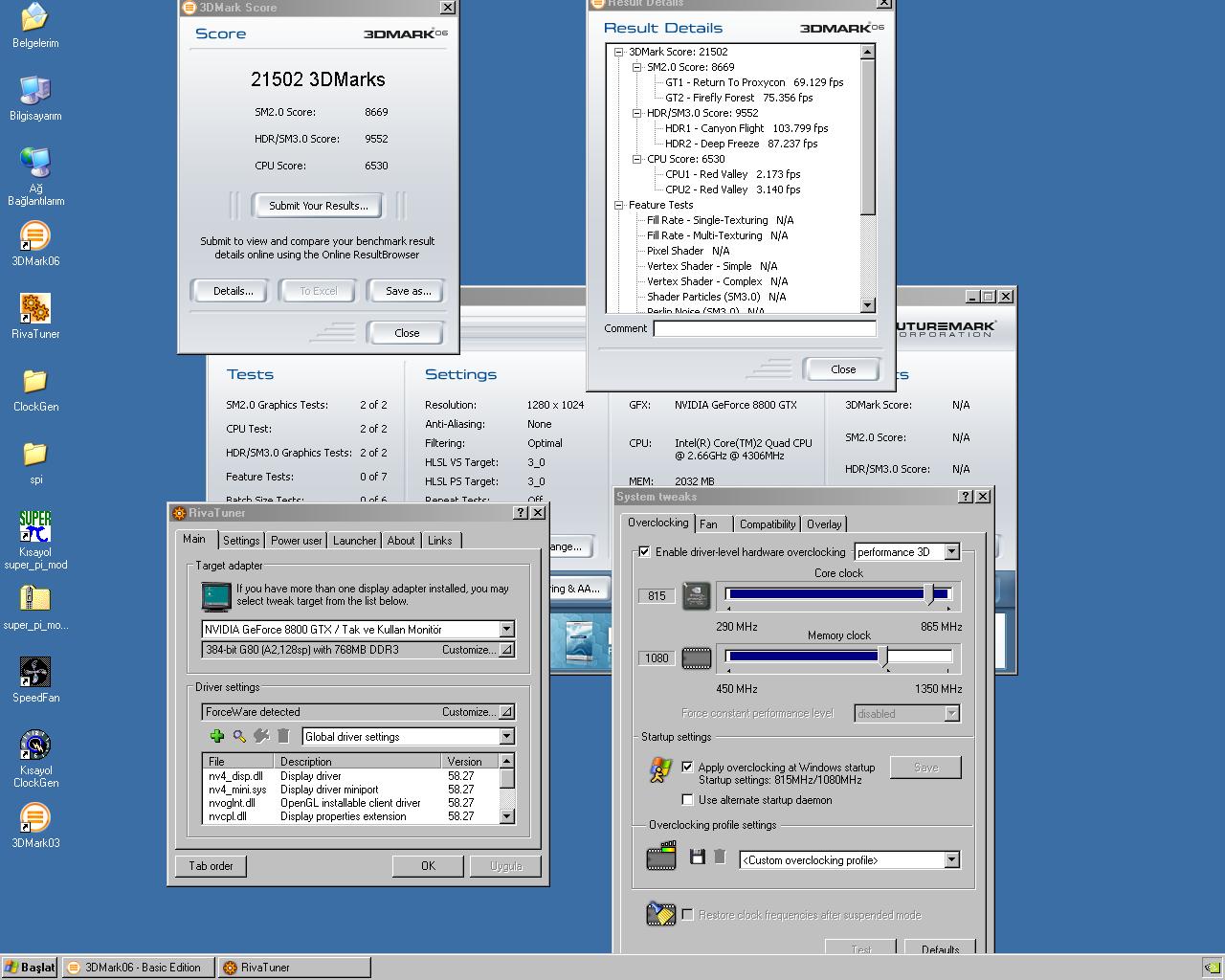Open the performance 3D dropdown
The width and height of the screenshot is (1225, 980).
coord(951,551)
